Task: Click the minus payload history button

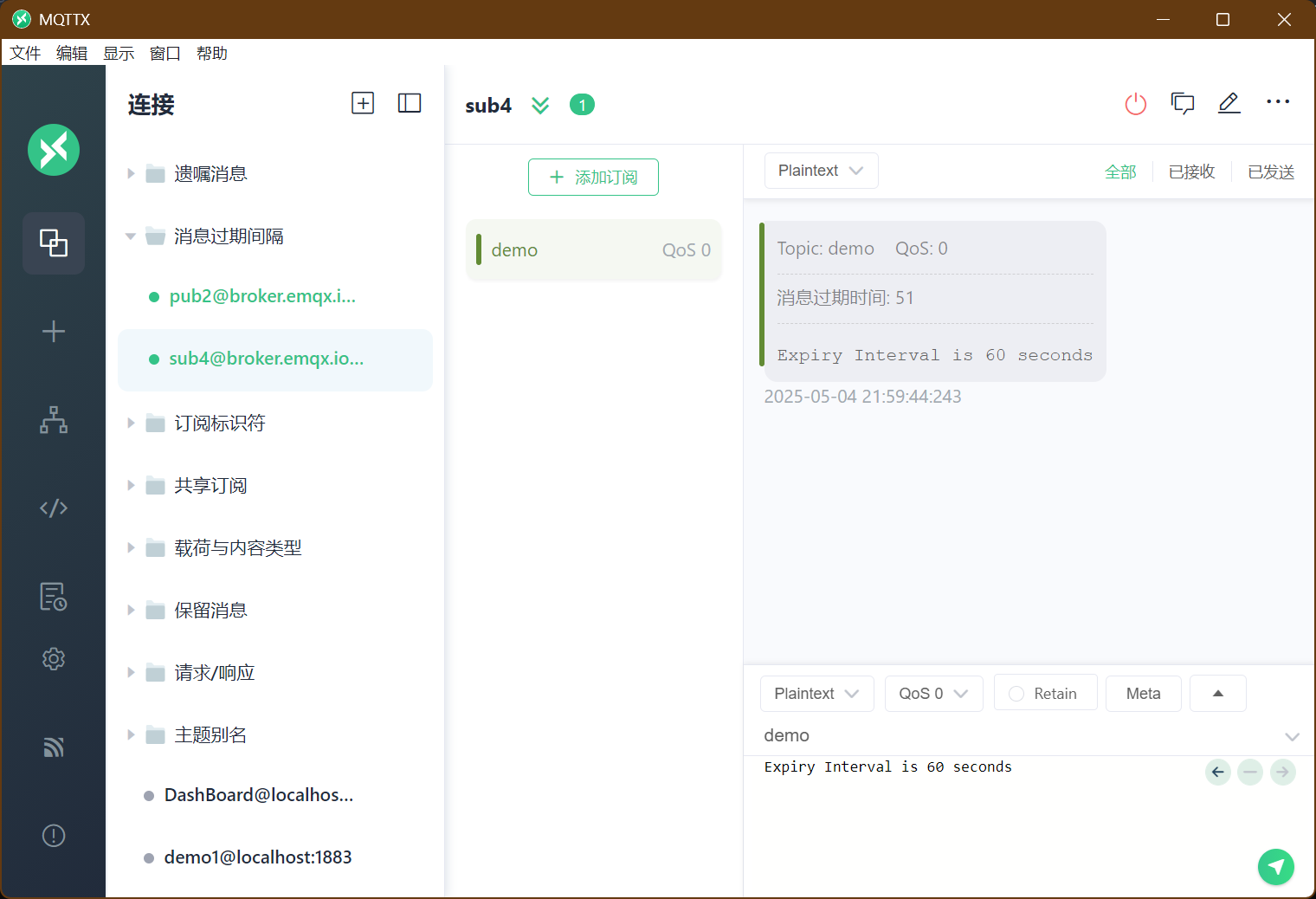Action: (x=1250, y=772)
